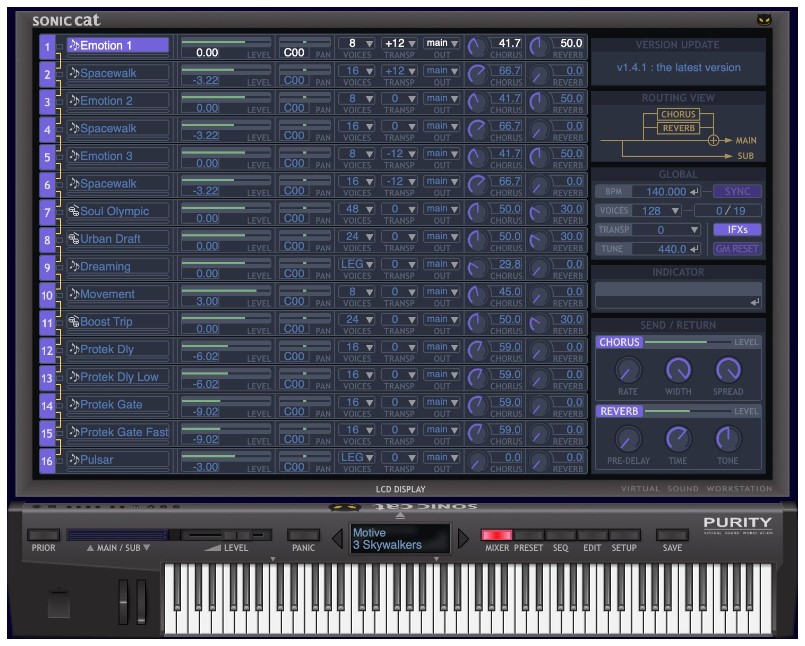This screenshot has height=646, width=805.
Task: Click the PANIC button
Action: (x=303, y=535)
